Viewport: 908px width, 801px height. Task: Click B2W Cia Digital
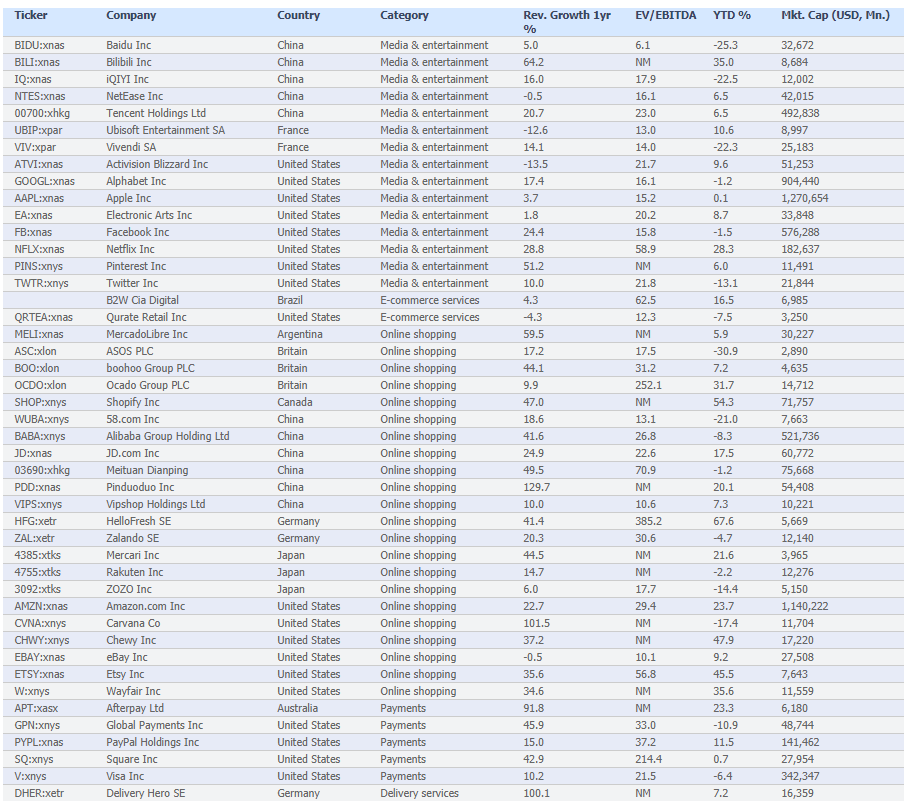[142, 300]
